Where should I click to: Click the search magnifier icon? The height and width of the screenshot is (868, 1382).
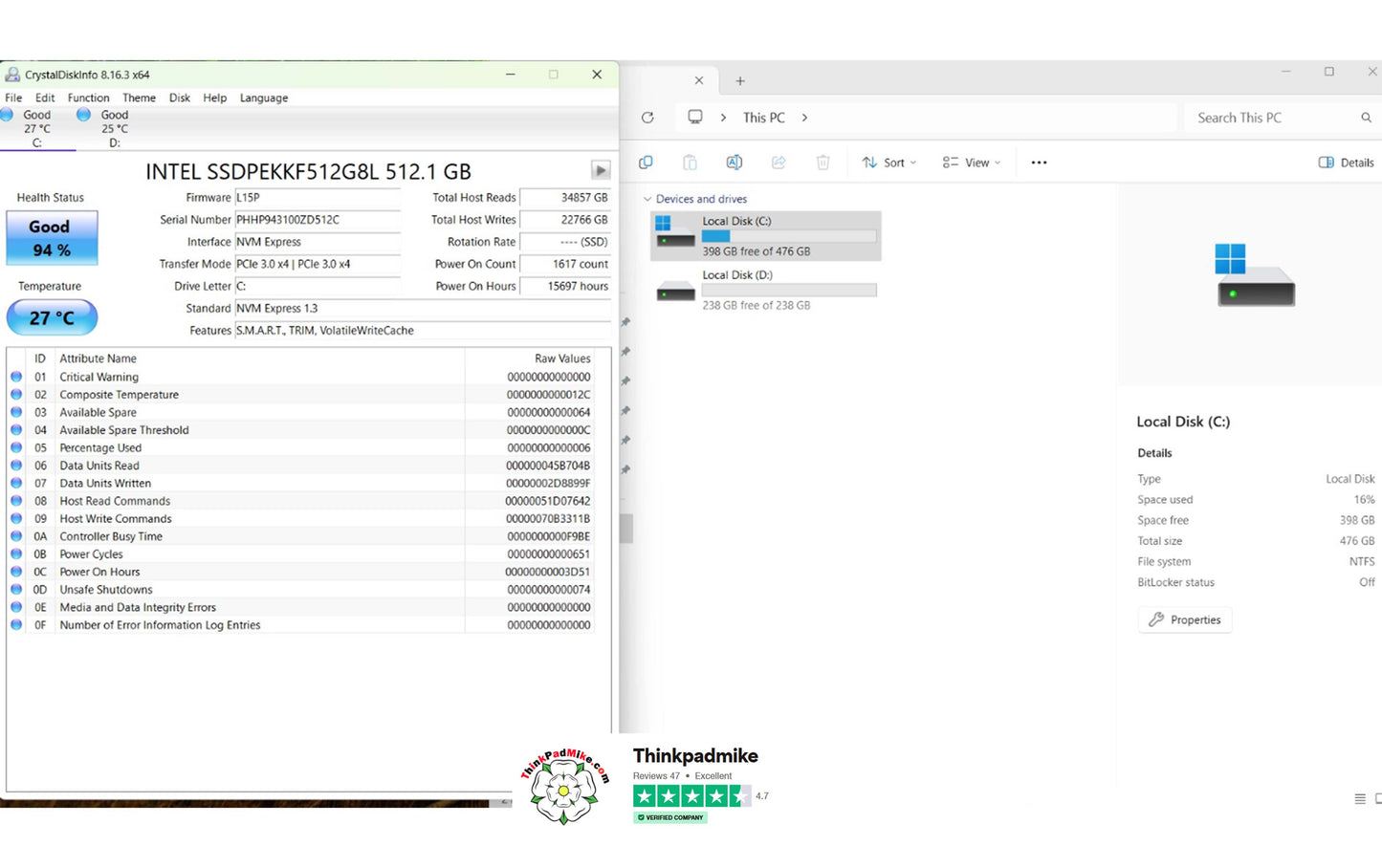coord(1367,118)
